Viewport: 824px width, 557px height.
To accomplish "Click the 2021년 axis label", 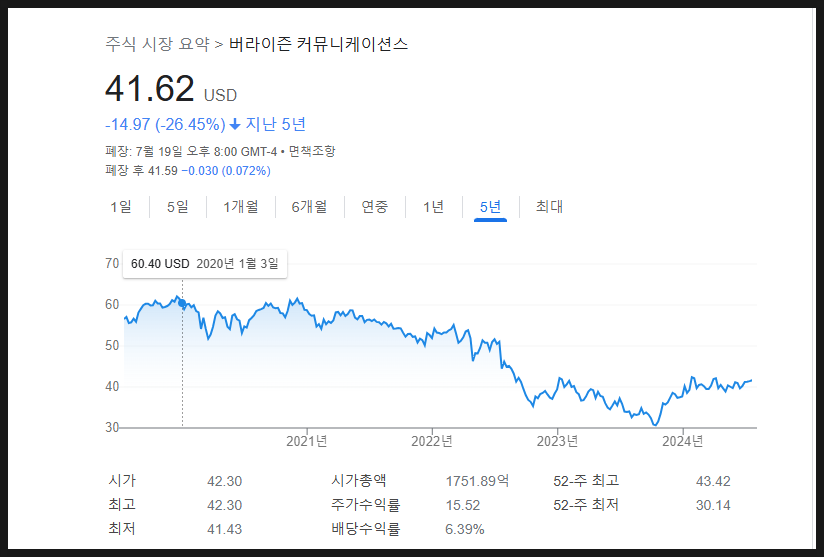I will [x=307, y=441].
